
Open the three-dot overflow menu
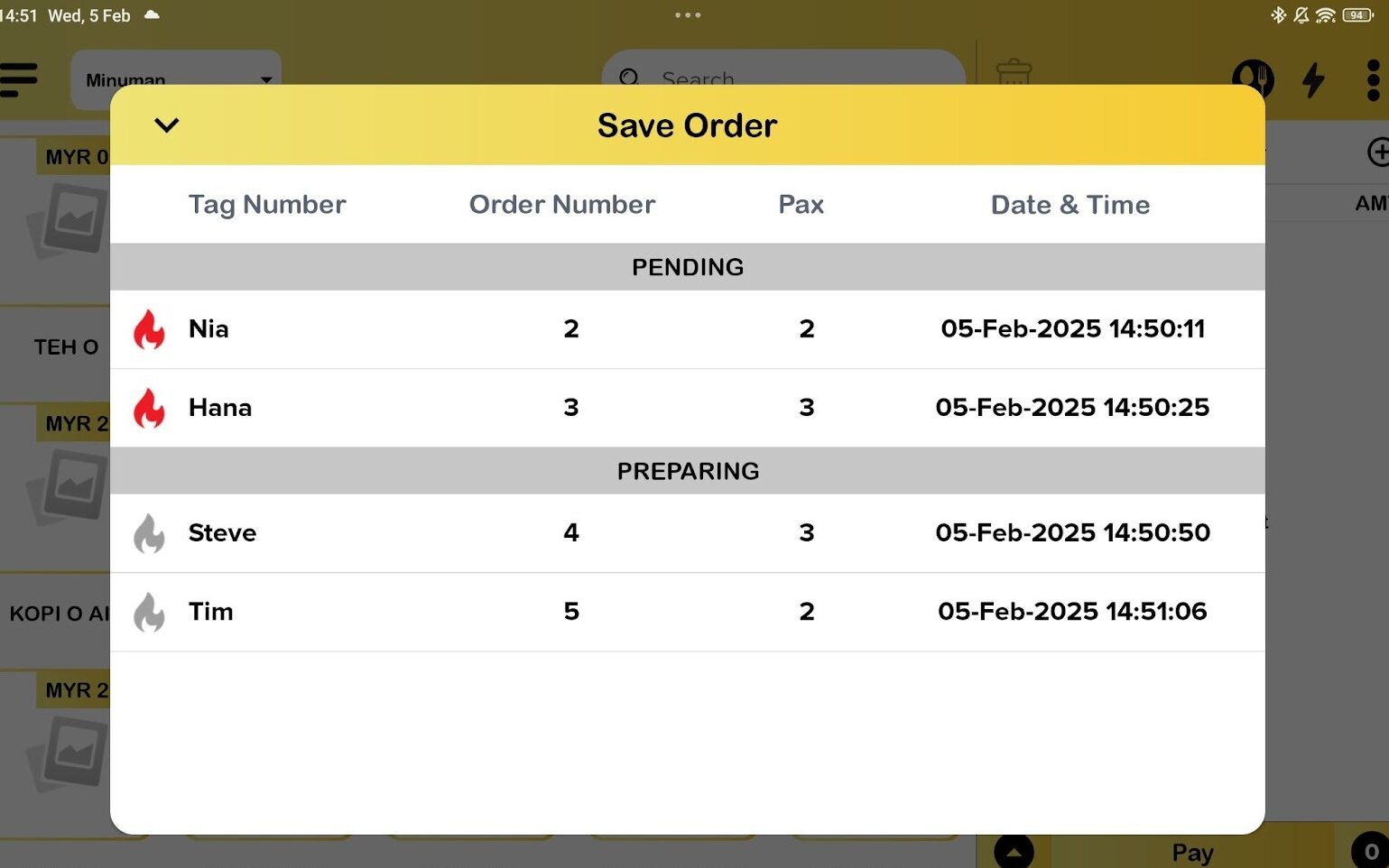1373,80
